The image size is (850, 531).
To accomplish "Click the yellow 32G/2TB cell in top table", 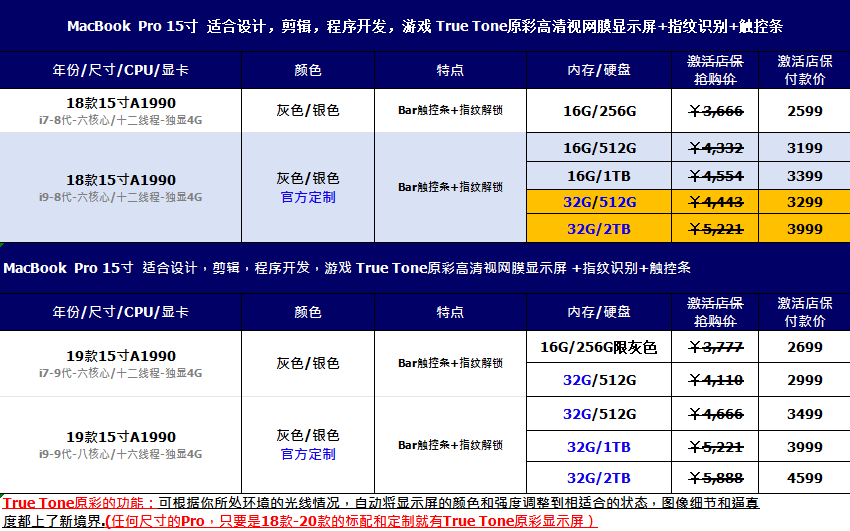I will (x=599, y=229).
